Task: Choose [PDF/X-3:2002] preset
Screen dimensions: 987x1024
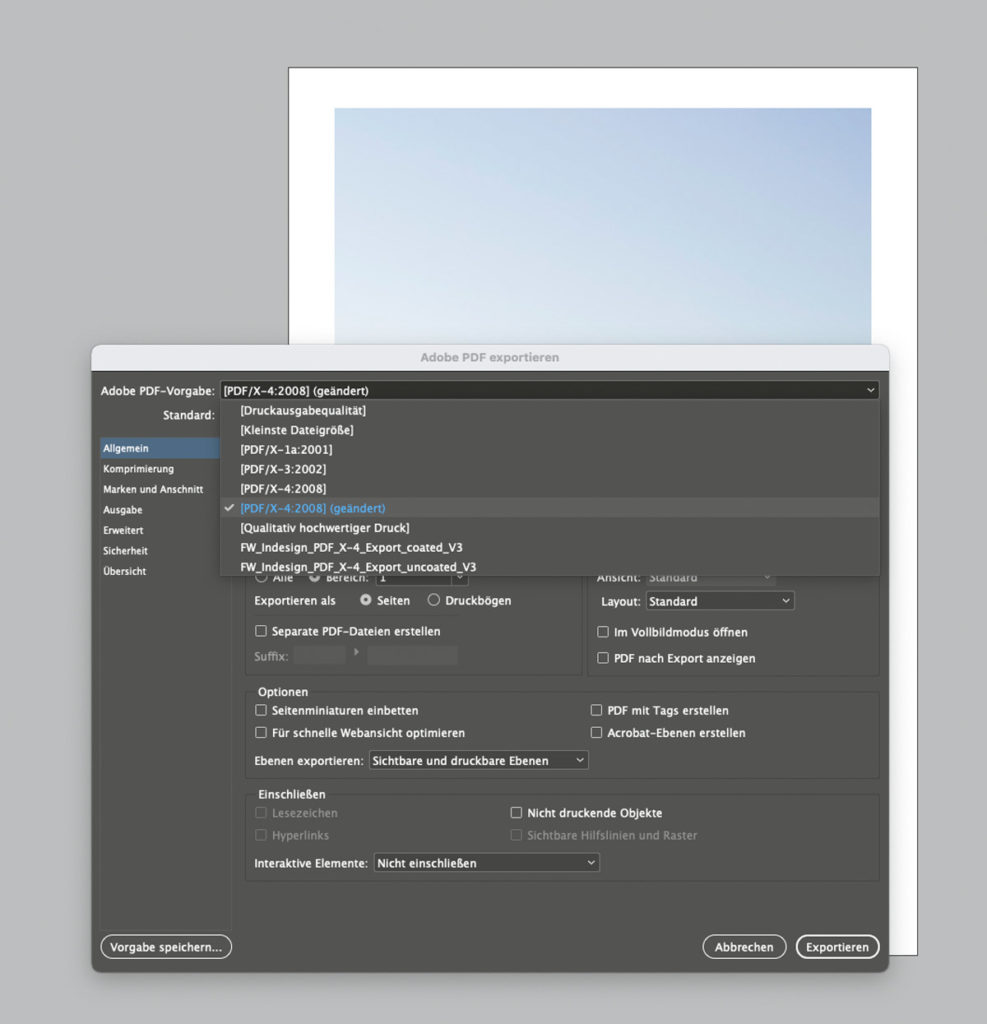Action: pyautogui.click(x=549, y=469)
